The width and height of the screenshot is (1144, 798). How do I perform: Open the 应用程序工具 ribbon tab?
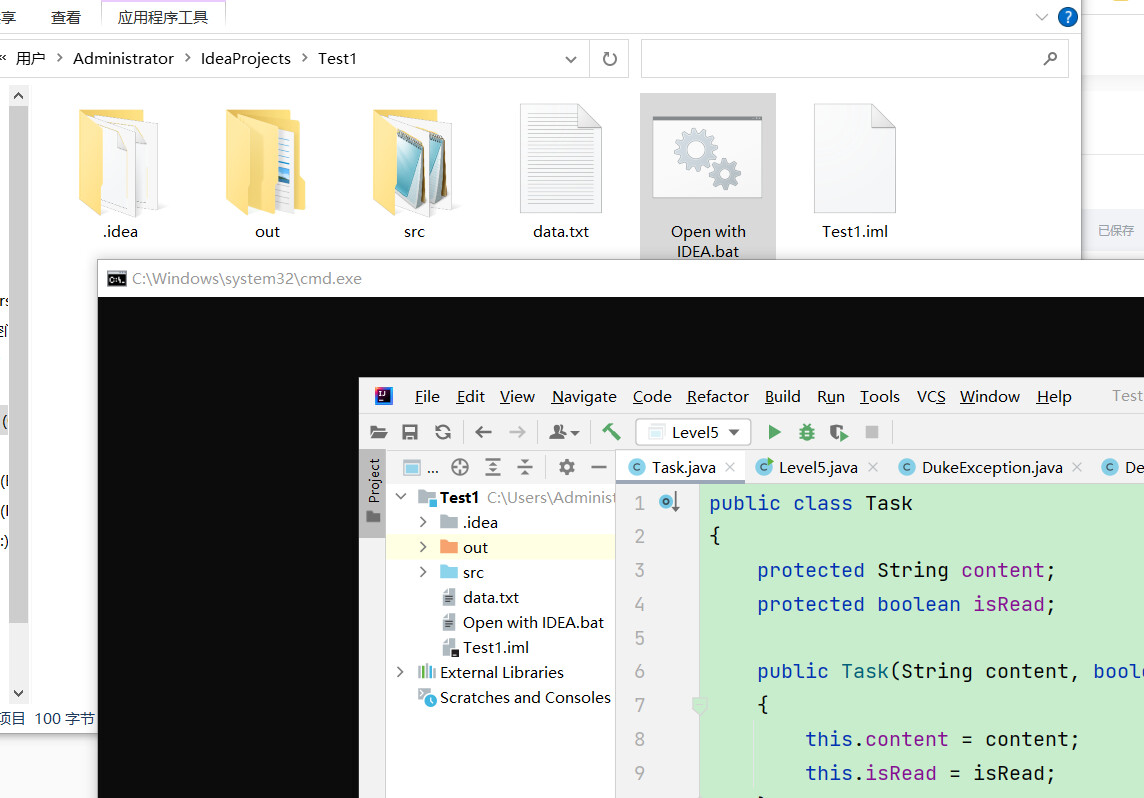163,17
